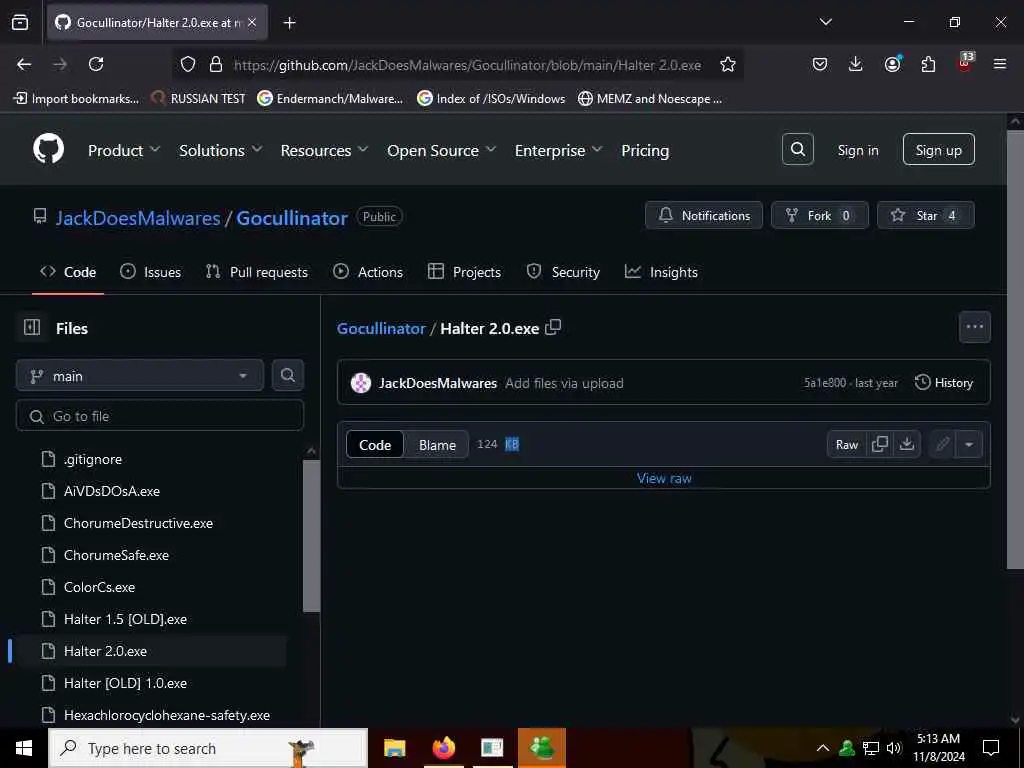Image resolution: width=1024 pixels, height=768 pixels.
Task: Open the three-dot more file actions button
Action: pyautogui.click(x=974, y=327)
